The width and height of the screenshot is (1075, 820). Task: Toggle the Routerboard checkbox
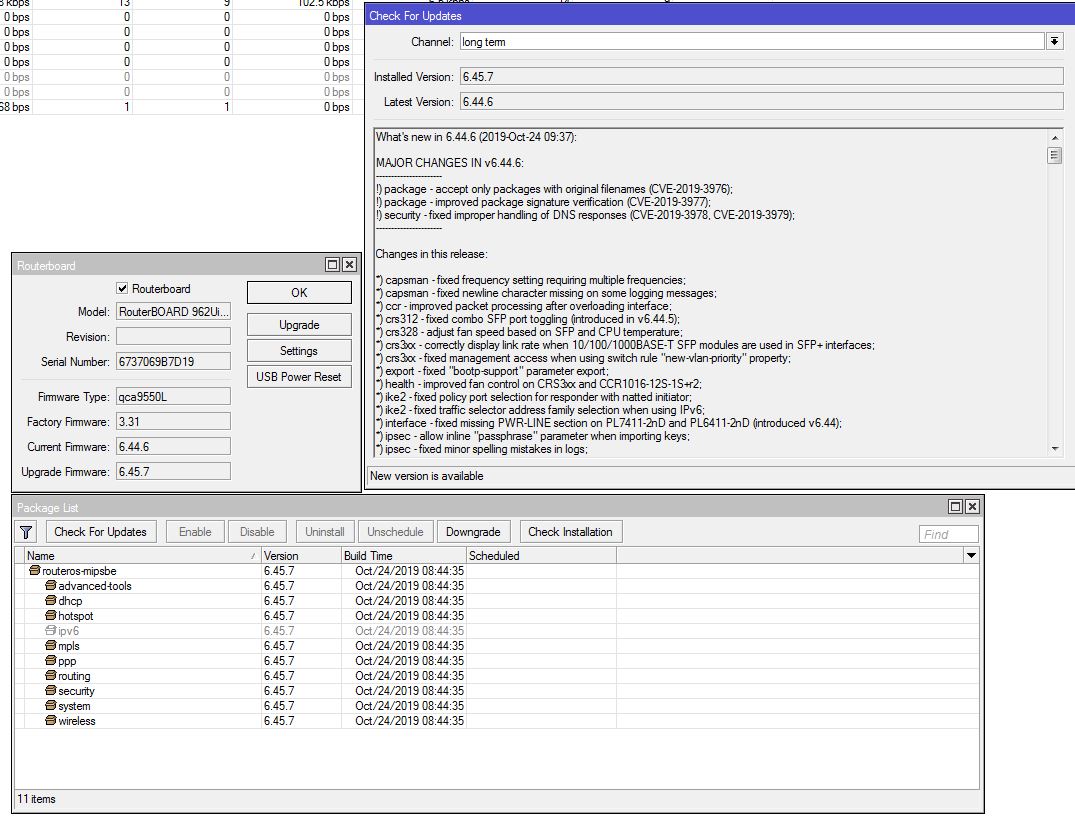tap(122, 289)
